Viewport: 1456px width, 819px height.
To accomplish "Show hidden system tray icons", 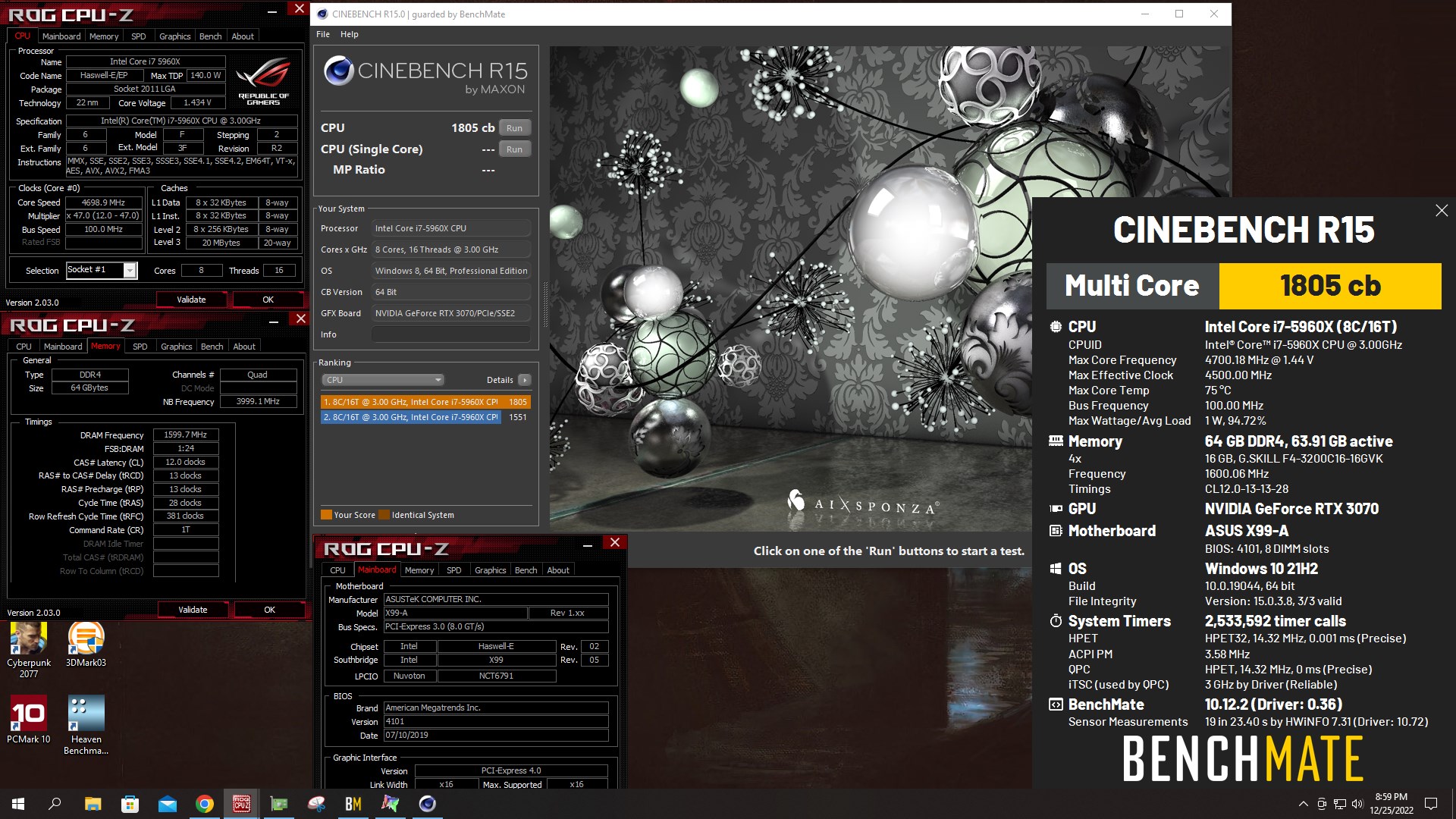I will point(1303,804).
